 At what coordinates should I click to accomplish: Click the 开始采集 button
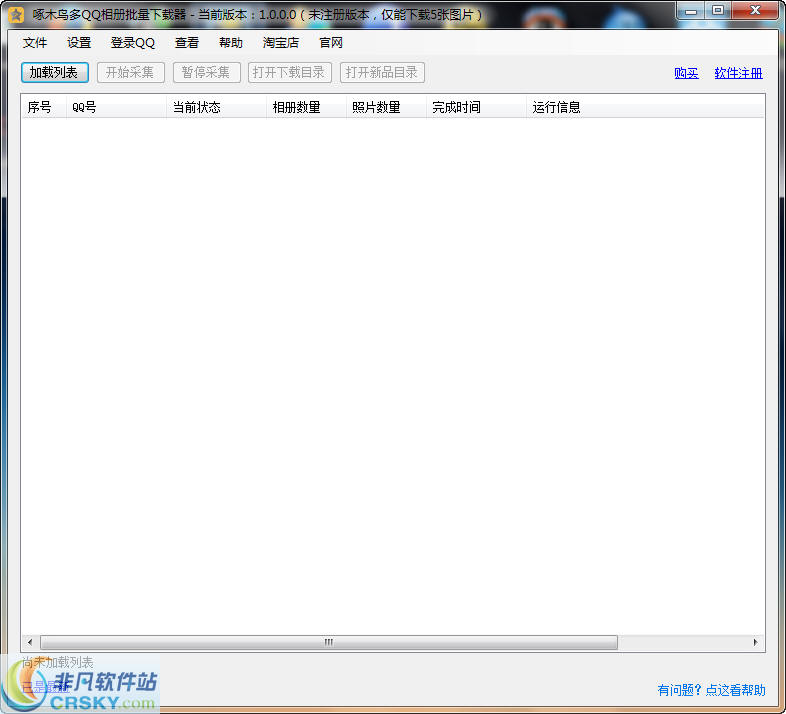130,73
